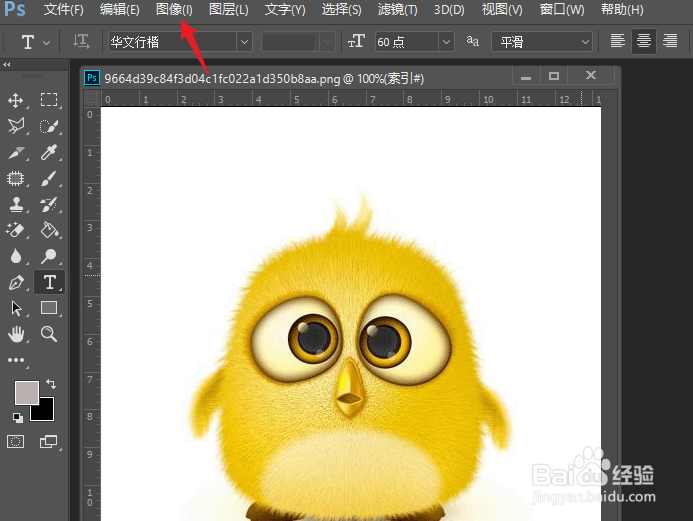Right align the text
Image resolution: width=693 pixels, height=521 pixels.
coord(670,42)
